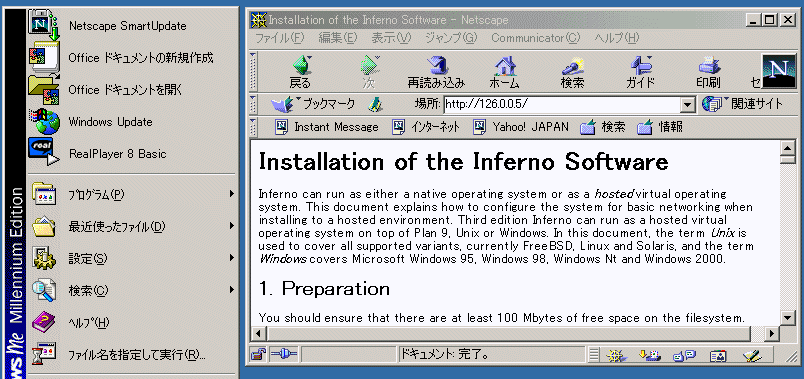Open the Search (検索) toolbar icon
Viewport: 804px width, 379px height.
click(x=572, y=72)
